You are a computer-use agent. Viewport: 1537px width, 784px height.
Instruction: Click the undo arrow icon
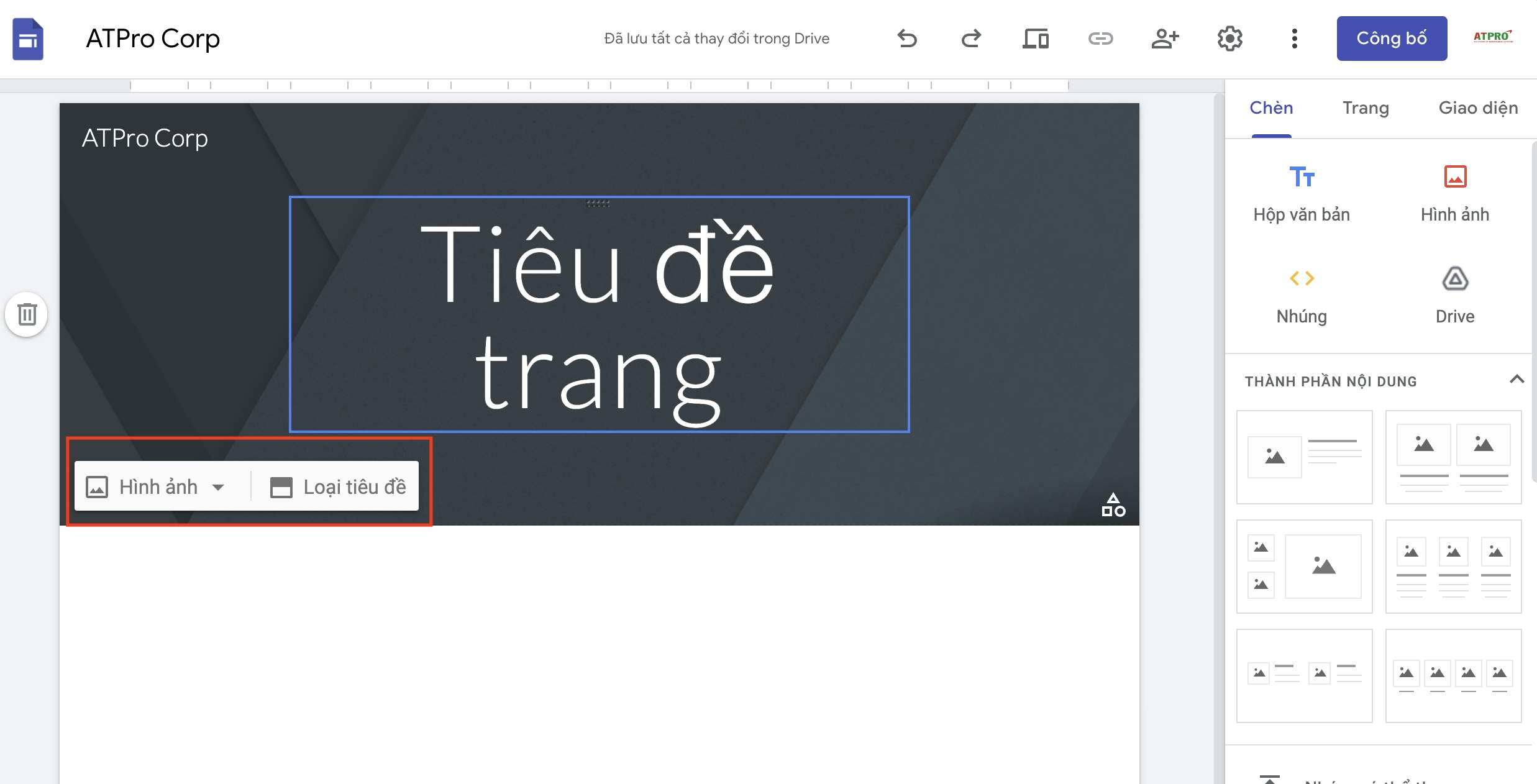click(x=907, y=39)
